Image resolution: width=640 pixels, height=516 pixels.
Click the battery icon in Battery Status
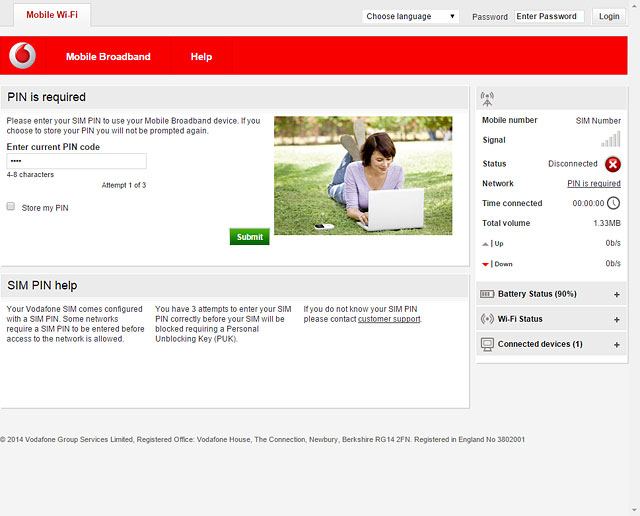coord(487,294)
